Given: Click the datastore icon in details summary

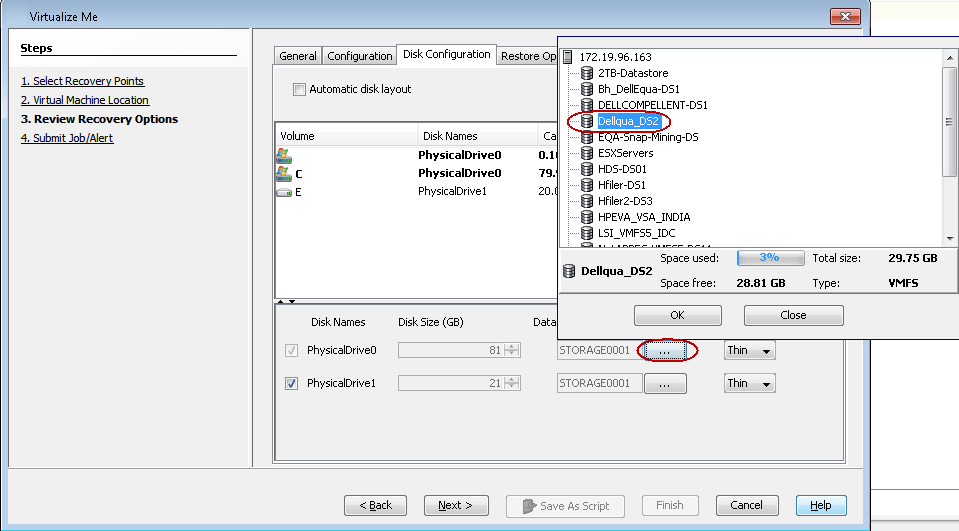Looking at the screenshot, I should 569,271.
